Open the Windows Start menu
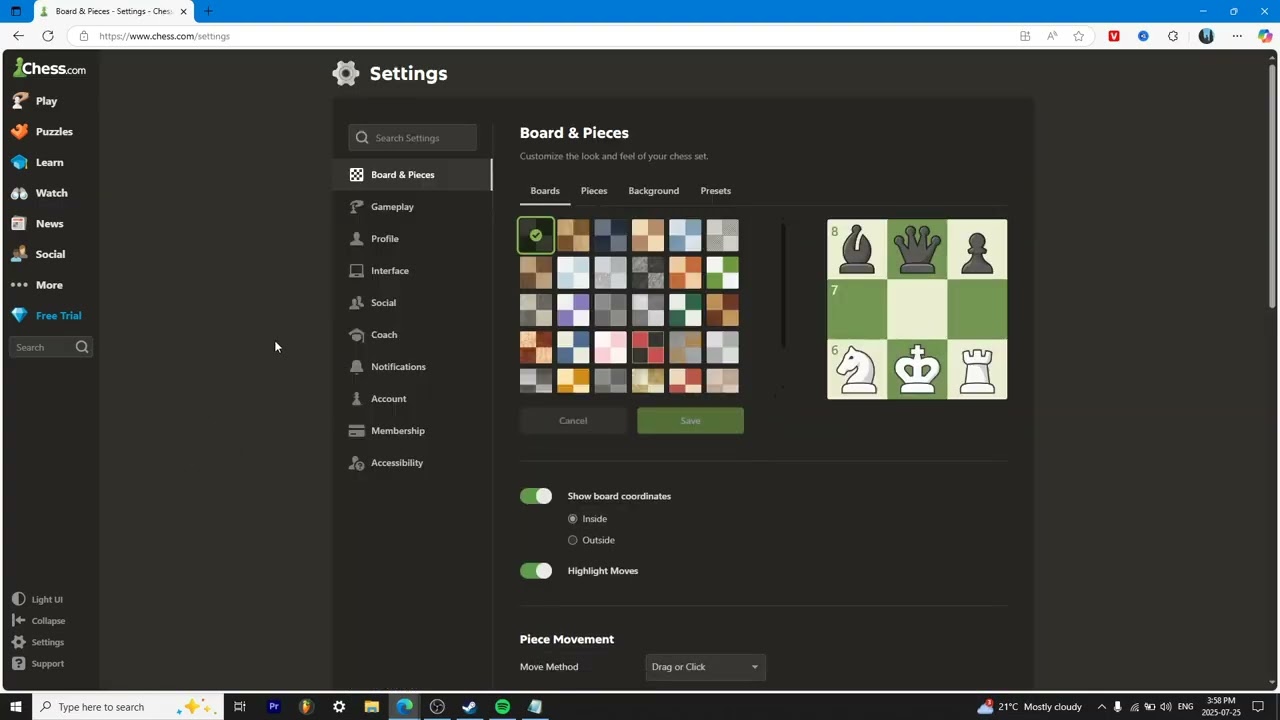The image size is (1280, 720). click(x=15, y=707)
